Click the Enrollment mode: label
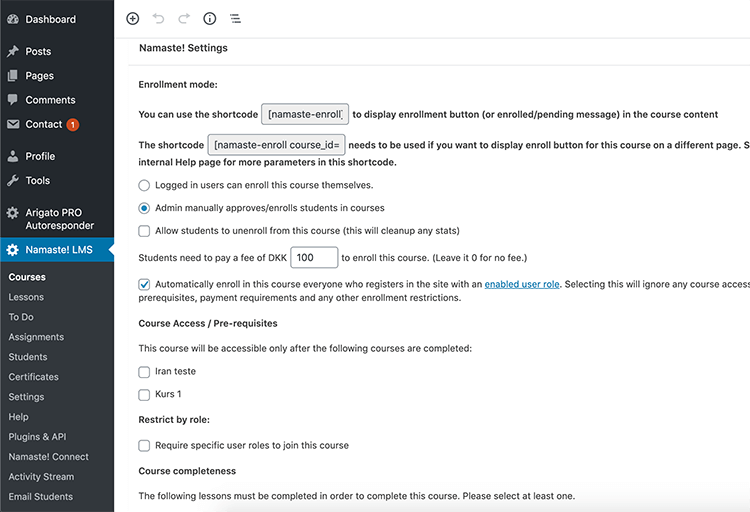The width and height of the screenshot is (750, 512). point(178,85)
